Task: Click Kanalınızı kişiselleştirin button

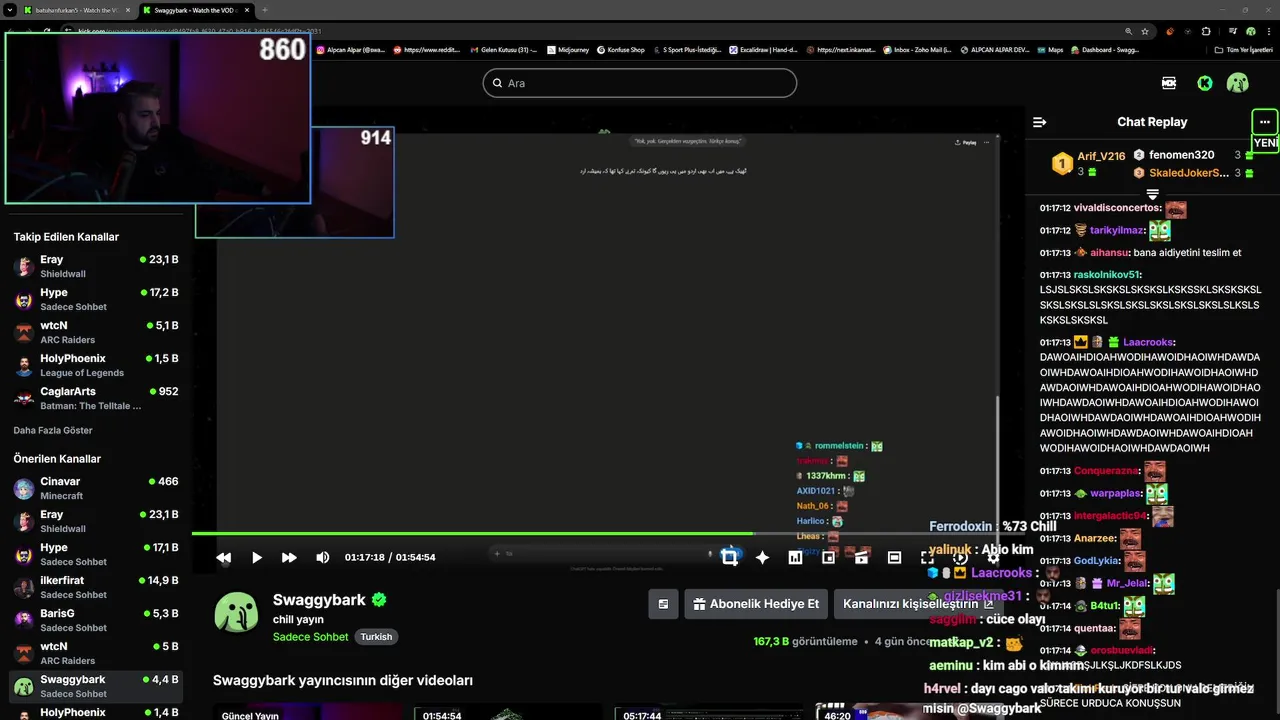Action: click(918, 604)
